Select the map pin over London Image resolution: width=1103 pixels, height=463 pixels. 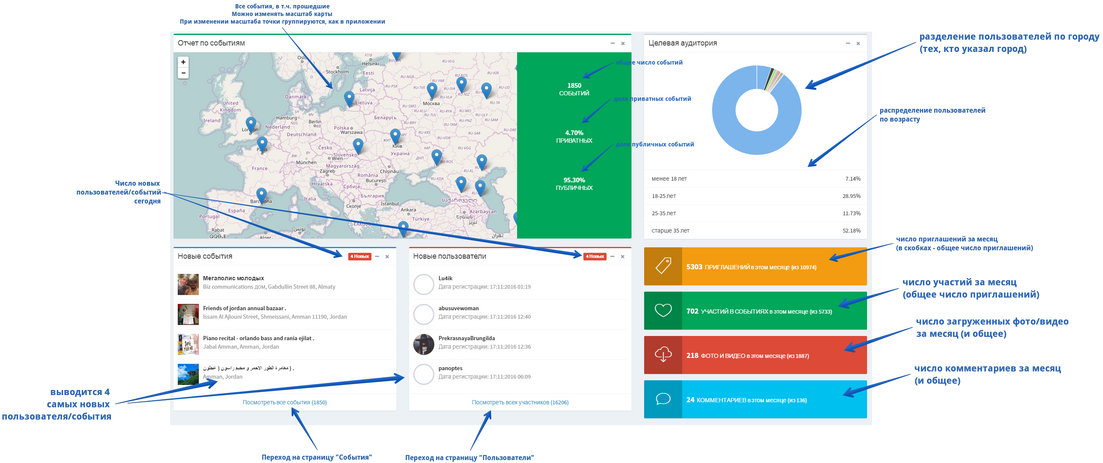(x=251, y=125)
